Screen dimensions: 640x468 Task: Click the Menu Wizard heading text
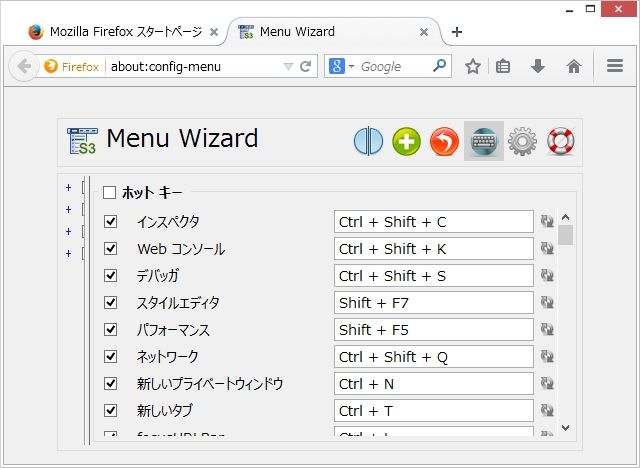tap(182, 138)
